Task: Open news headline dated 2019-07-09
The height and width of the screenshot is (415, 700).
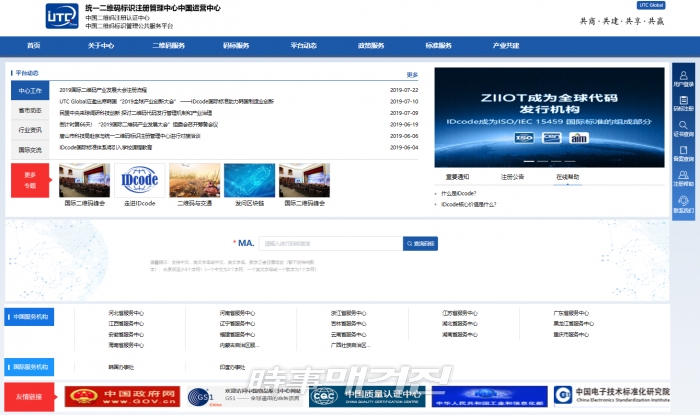Action: (136, 113)
